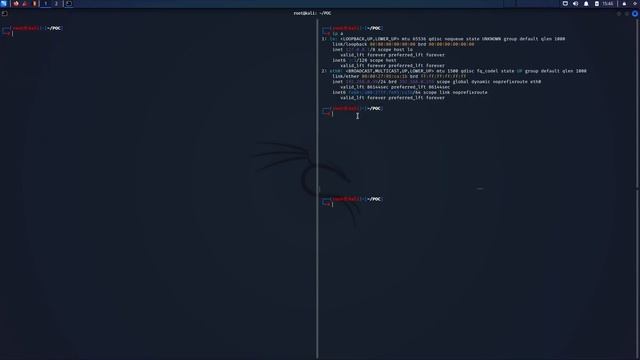Click the window title 'root@kali: ~/POC'

tap(312, 13)
